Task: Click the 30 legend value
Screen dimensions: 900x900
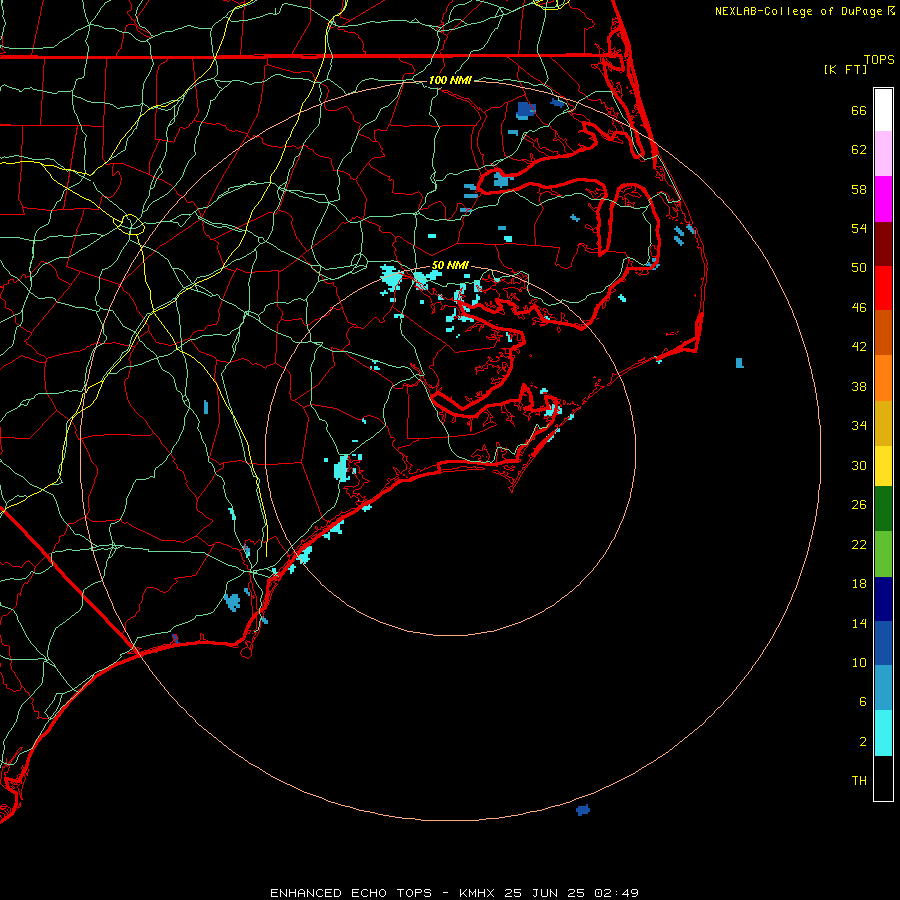Action: point(859,465)
